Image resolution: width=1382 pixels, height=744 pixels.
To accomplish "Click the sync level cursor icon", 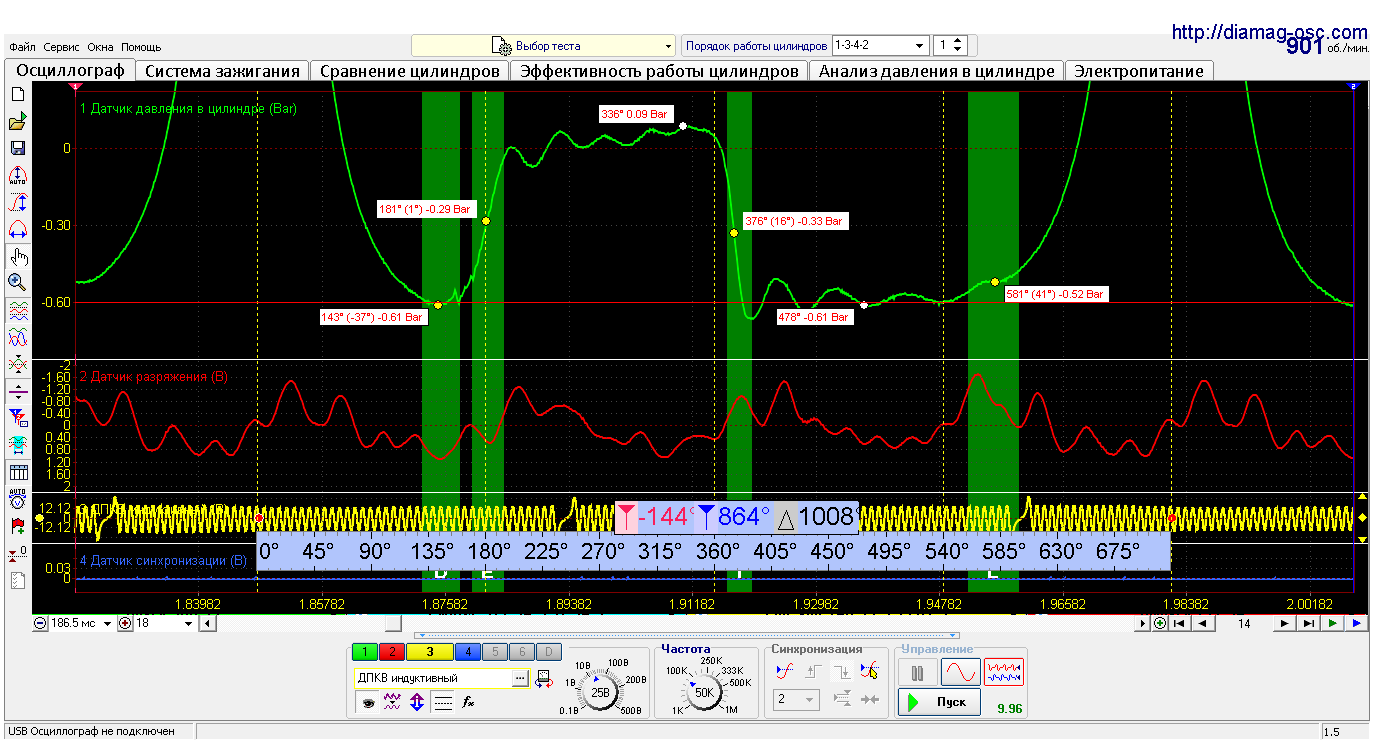I will [x=870, y=671].
